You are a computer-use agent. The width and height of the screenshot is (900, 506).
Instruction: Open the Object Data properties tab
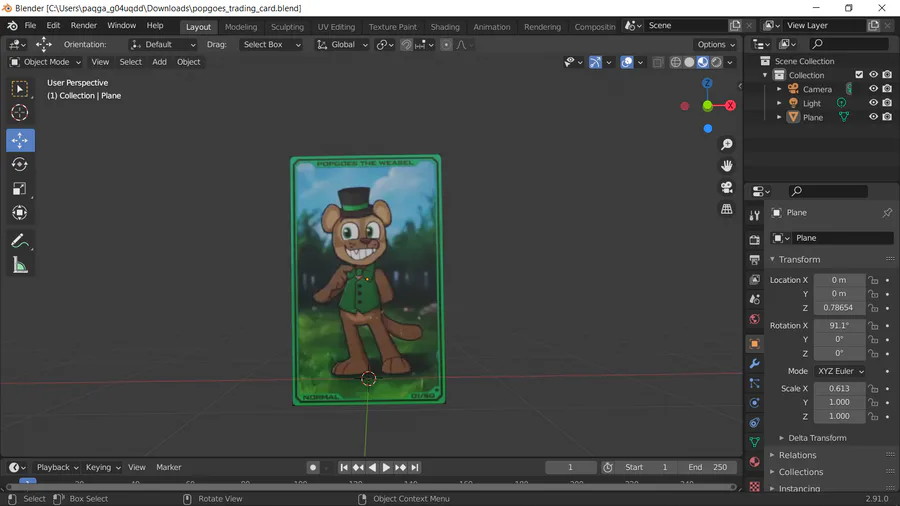tap(755, 442)
